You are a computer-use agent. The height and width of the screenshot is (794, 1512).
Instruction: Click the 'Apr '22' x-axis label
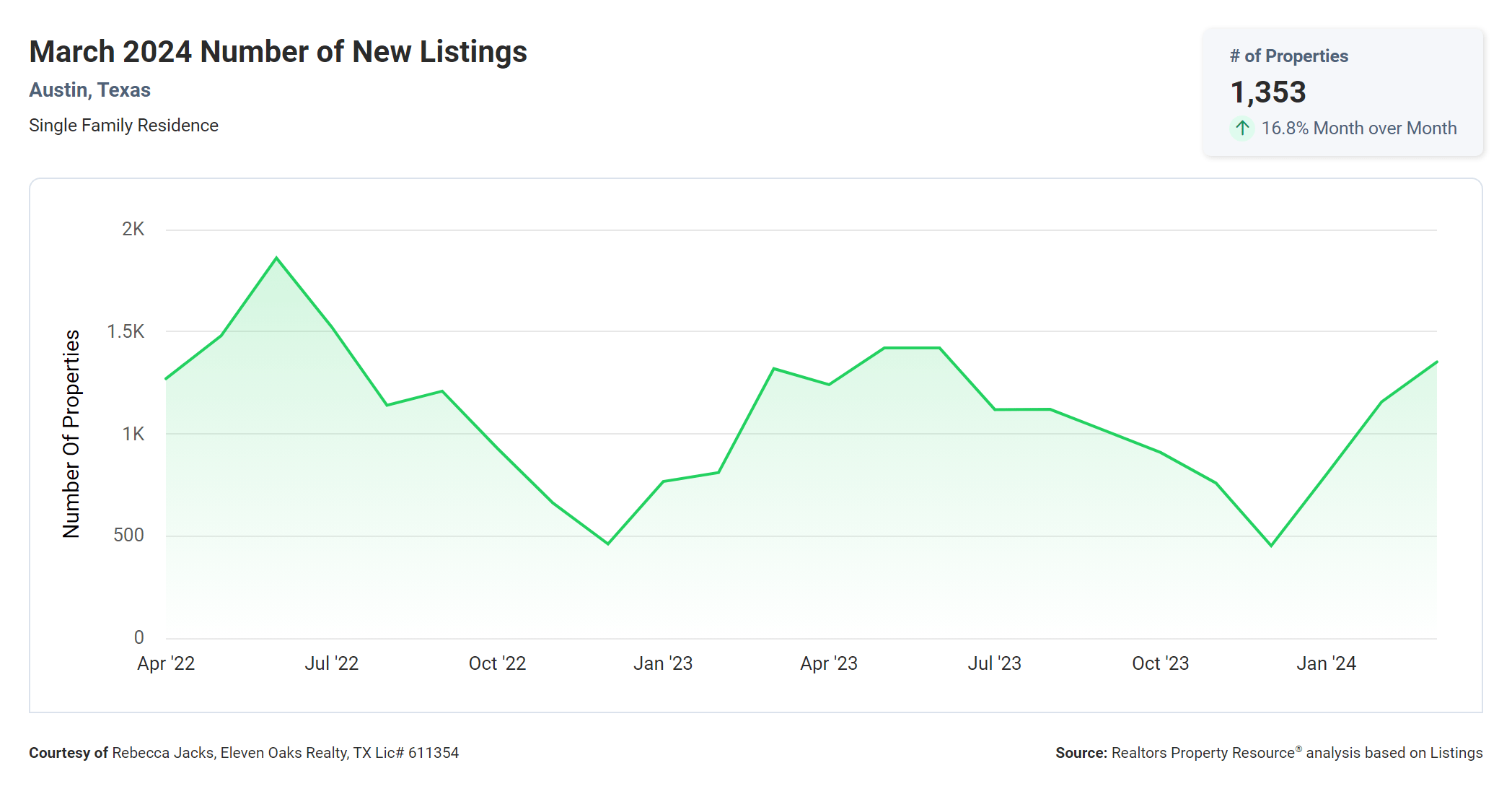tap(166, 663)
